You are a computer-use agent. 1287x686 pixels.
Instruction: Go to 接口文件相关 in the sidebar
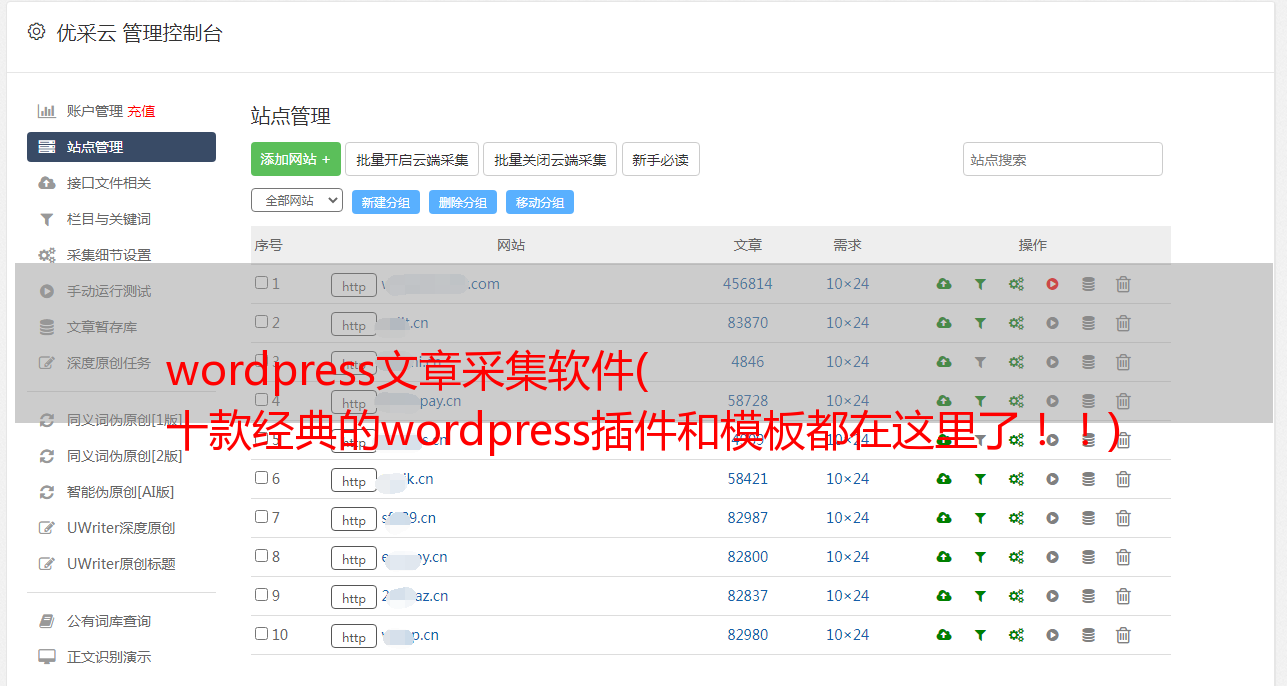(109, 183)
